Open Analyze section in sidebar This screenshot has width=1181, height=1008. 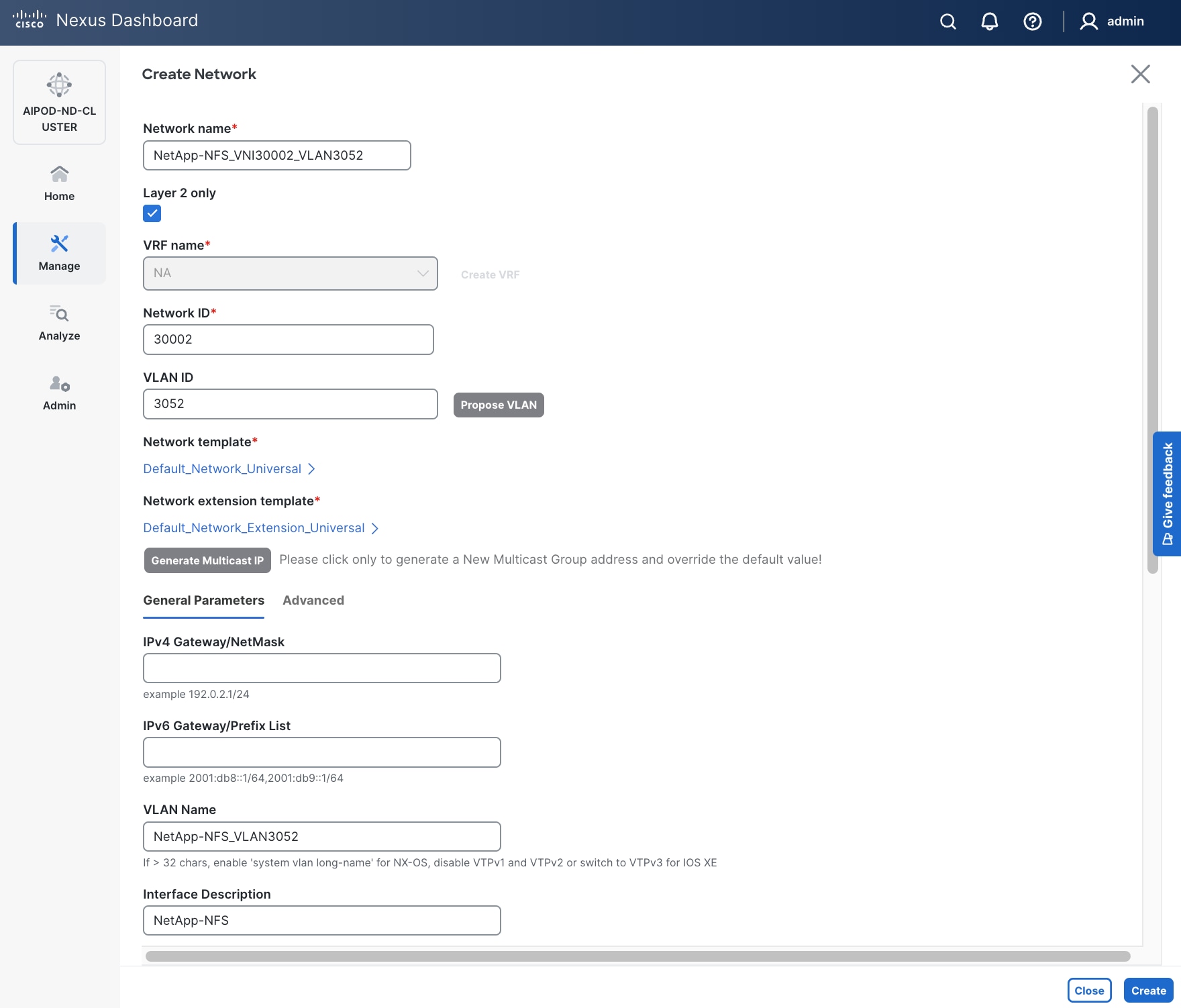pos(59,323)
